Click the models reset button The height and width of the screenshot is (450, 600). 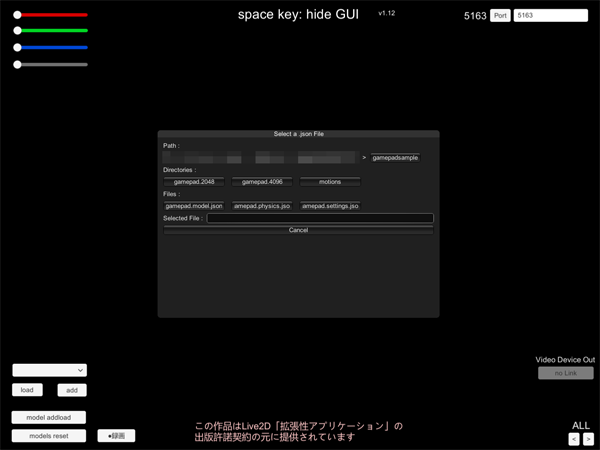[49, 436]
